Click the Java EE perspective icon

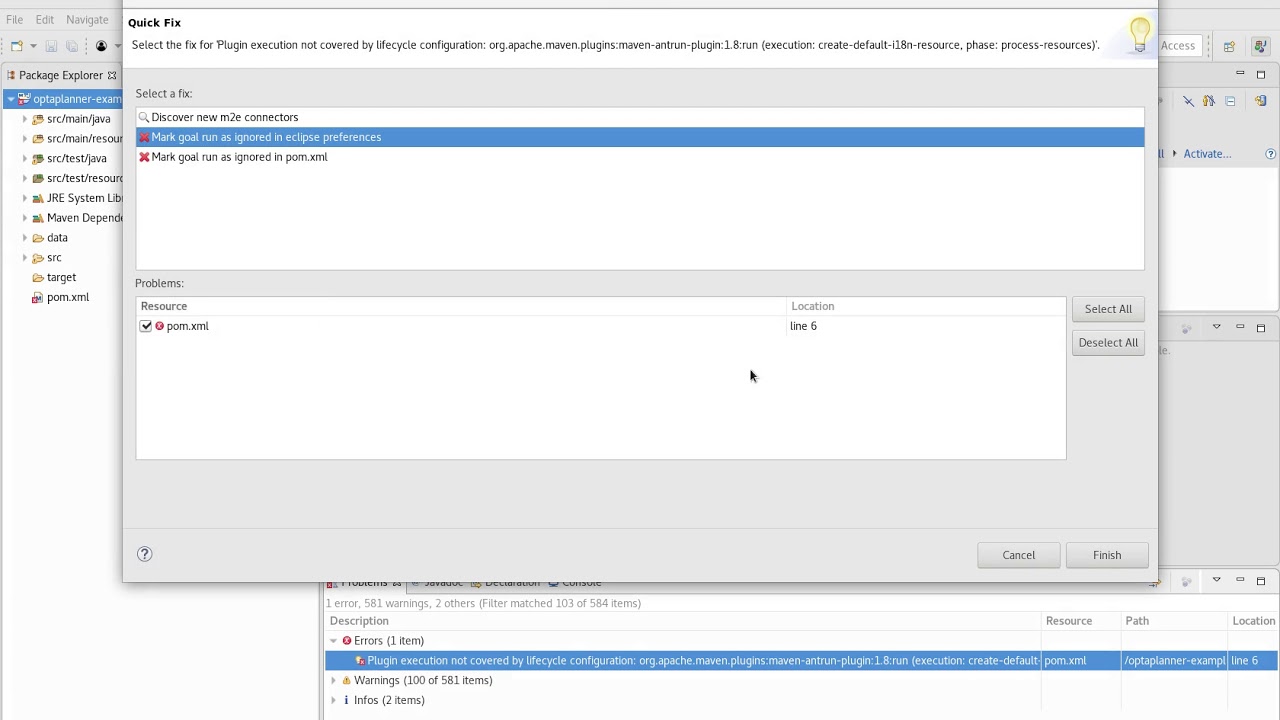pos(1260,46)
